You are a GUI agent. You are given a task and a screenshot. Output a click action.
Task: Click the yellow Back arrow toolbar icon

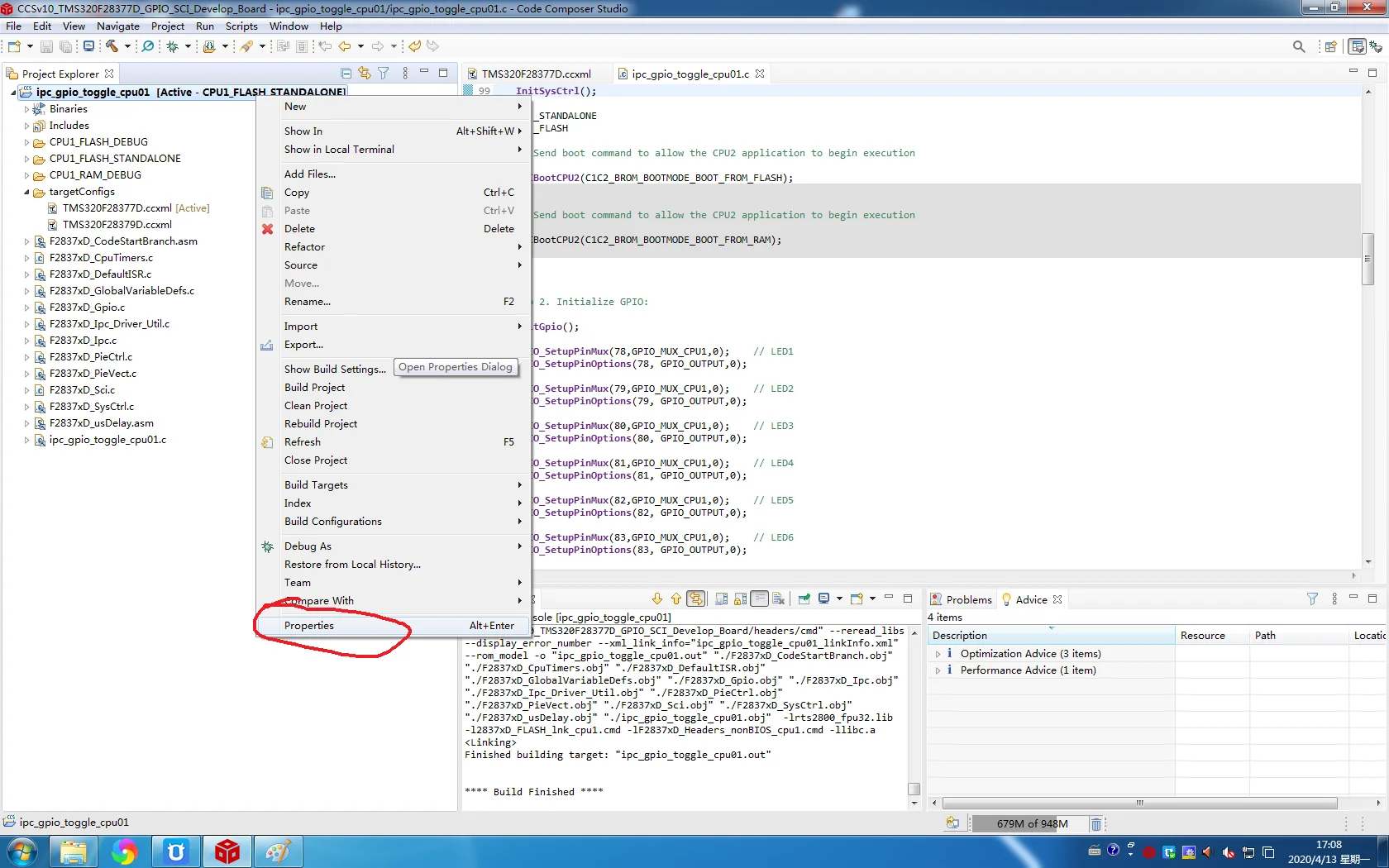(x=345, y=46)
